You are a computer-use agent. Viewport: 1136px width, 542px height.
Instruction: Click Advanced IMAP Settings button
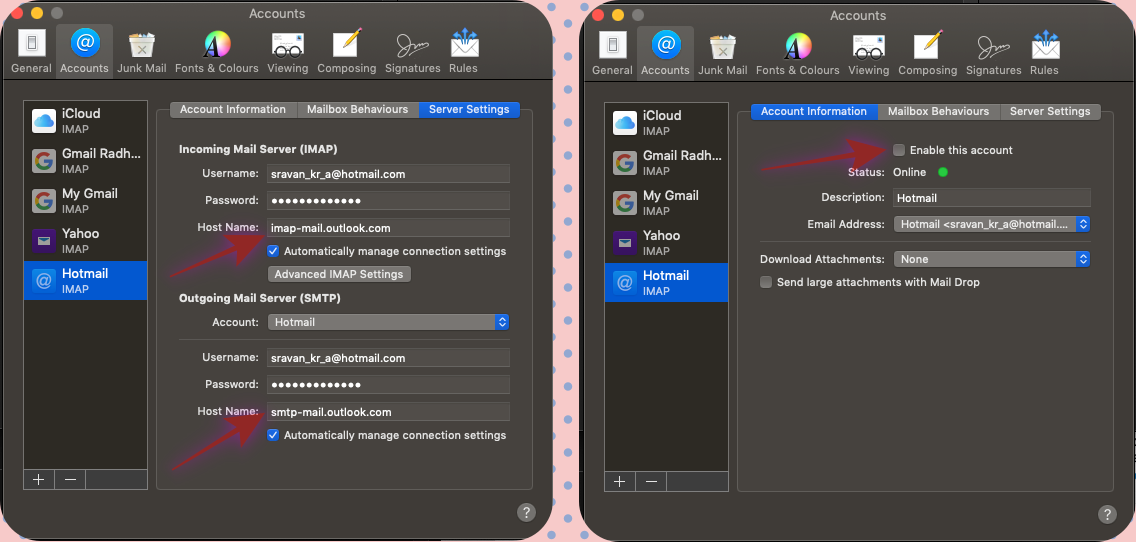pyautogui.click(x=339, y=274)
